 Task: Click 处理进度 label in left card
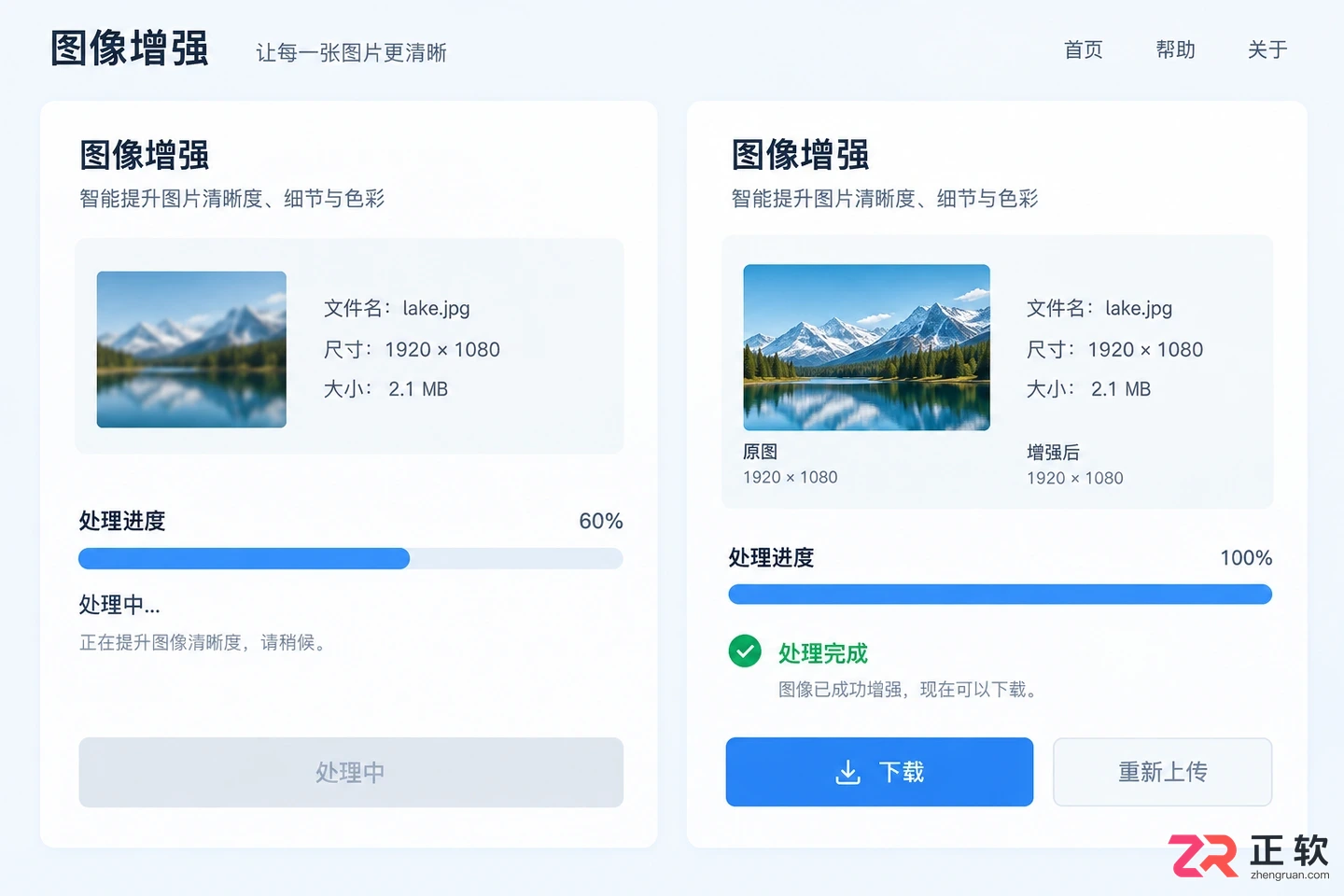click(x=122, y=521)
